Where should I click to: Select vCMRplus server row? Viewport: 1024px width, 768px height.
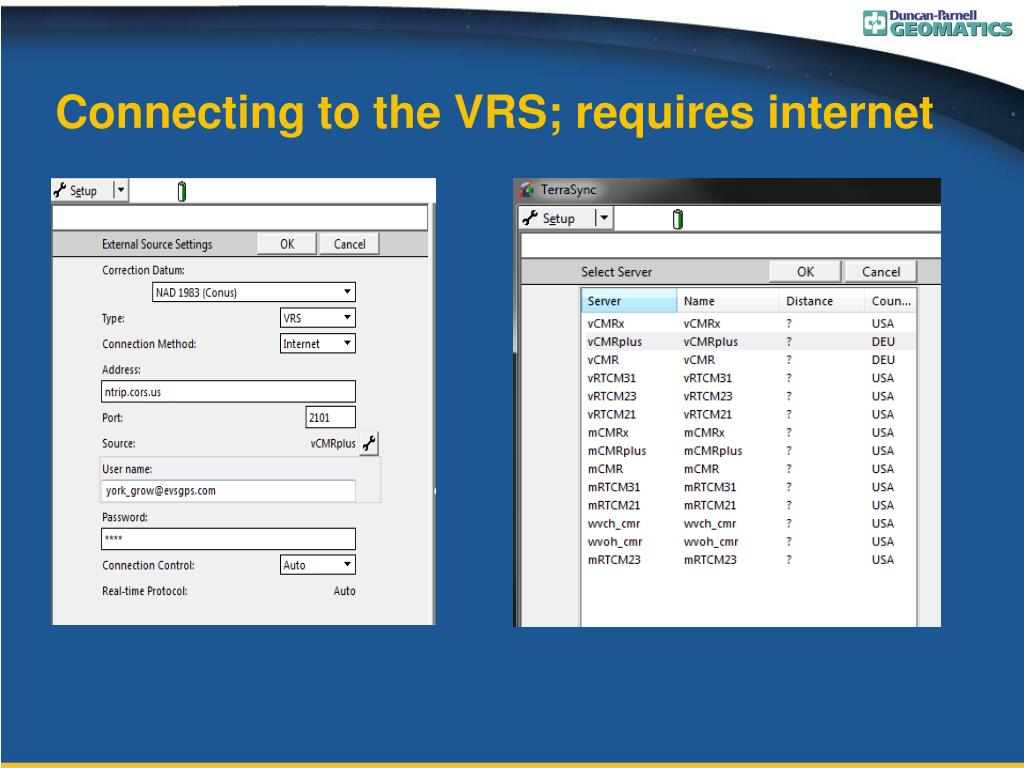tap(749, 342)
